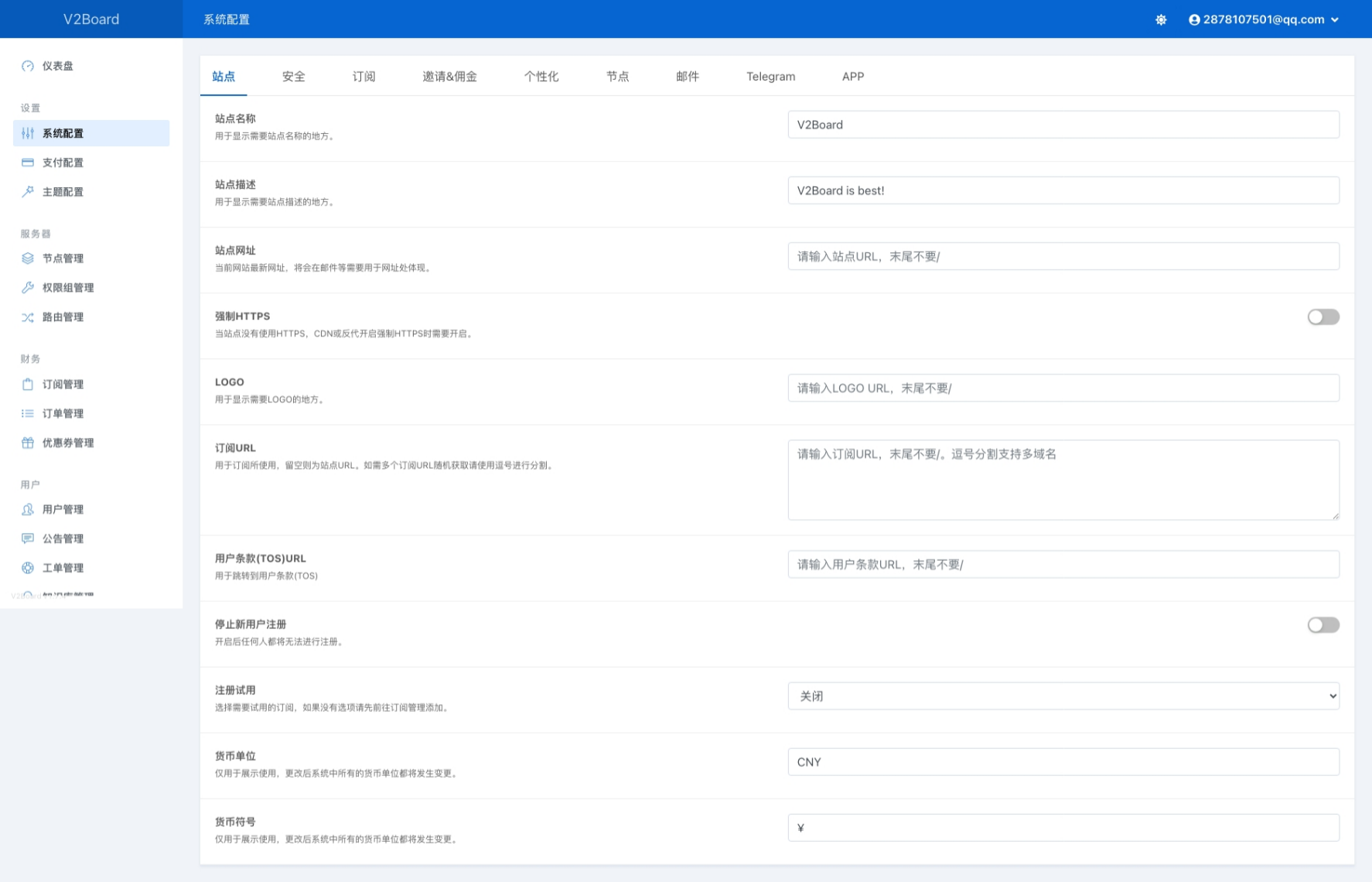Go to 仪表盘 in sidebar
This screenshot has width=1372, height=882.
tap(91, 66)
